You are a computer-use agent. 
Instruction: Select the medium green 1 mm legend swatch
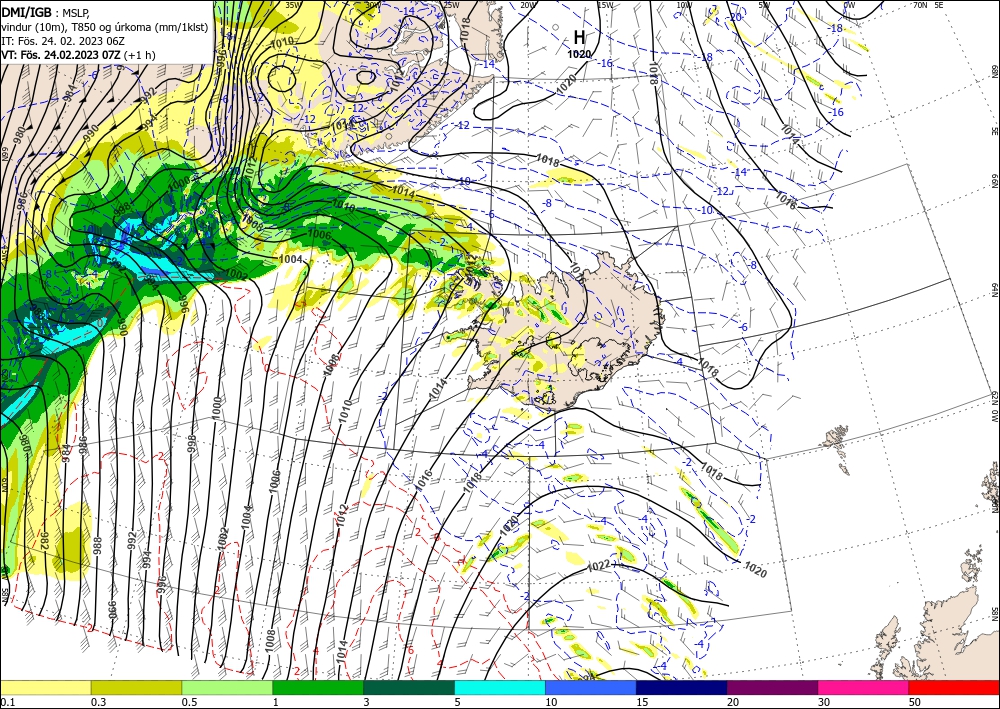[x=318, y=687]
